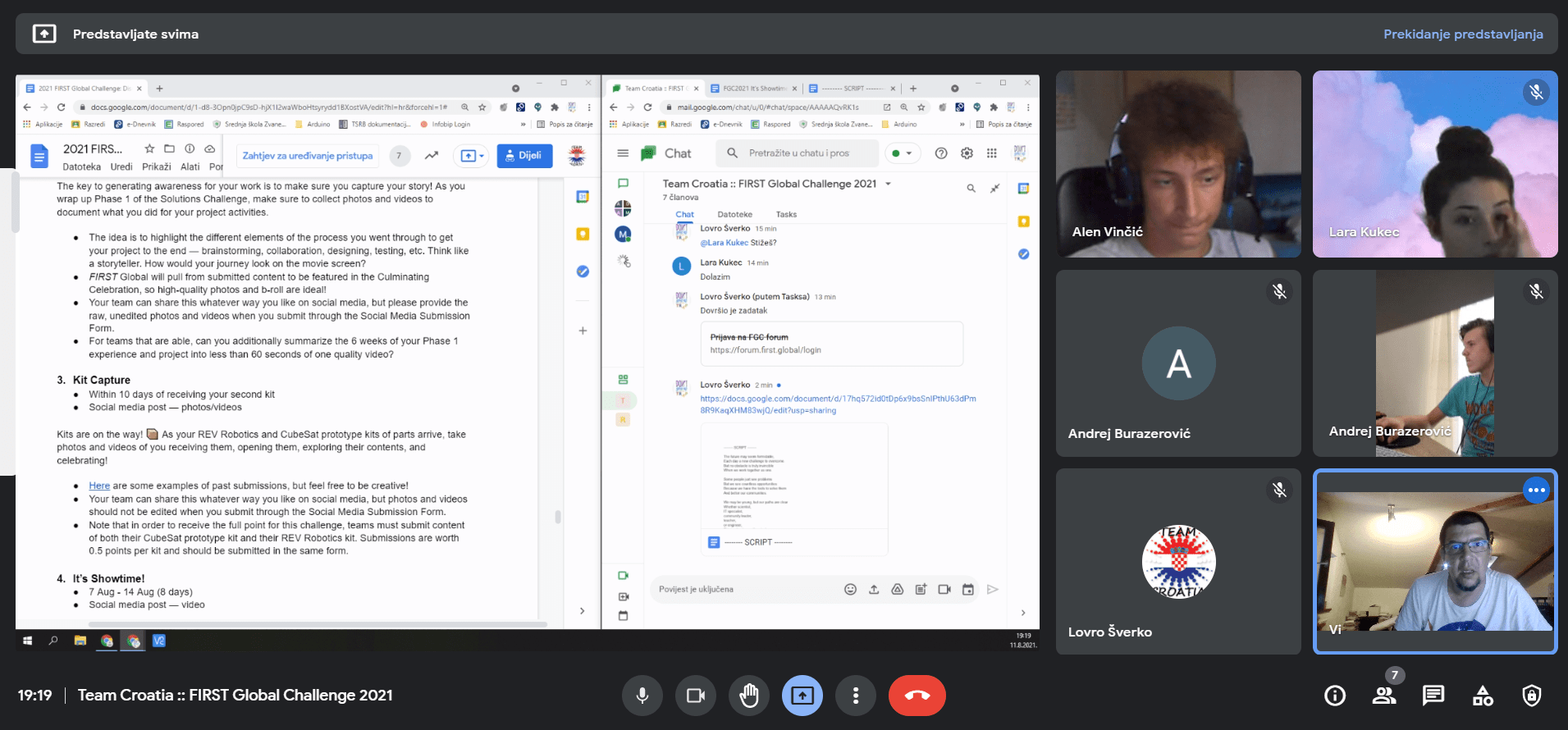The height and width of the screenshot is (730, 1568).
Task: Switch to FGC2021 It's Showtime tab
Action: pyautogui.click(x=753, y=89)
